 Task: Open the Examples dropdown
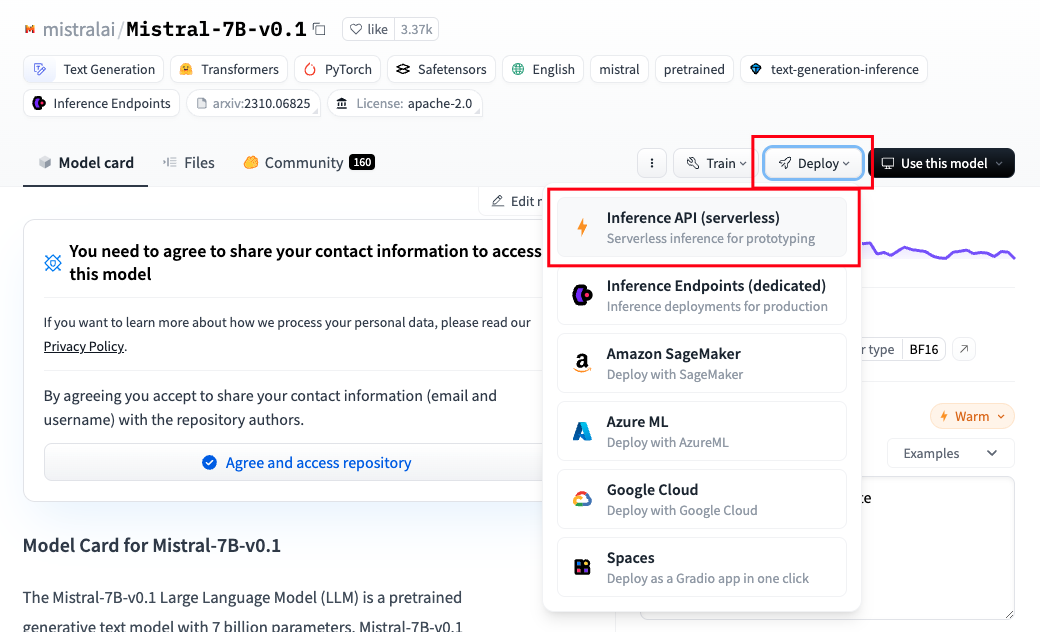point(950,454)
